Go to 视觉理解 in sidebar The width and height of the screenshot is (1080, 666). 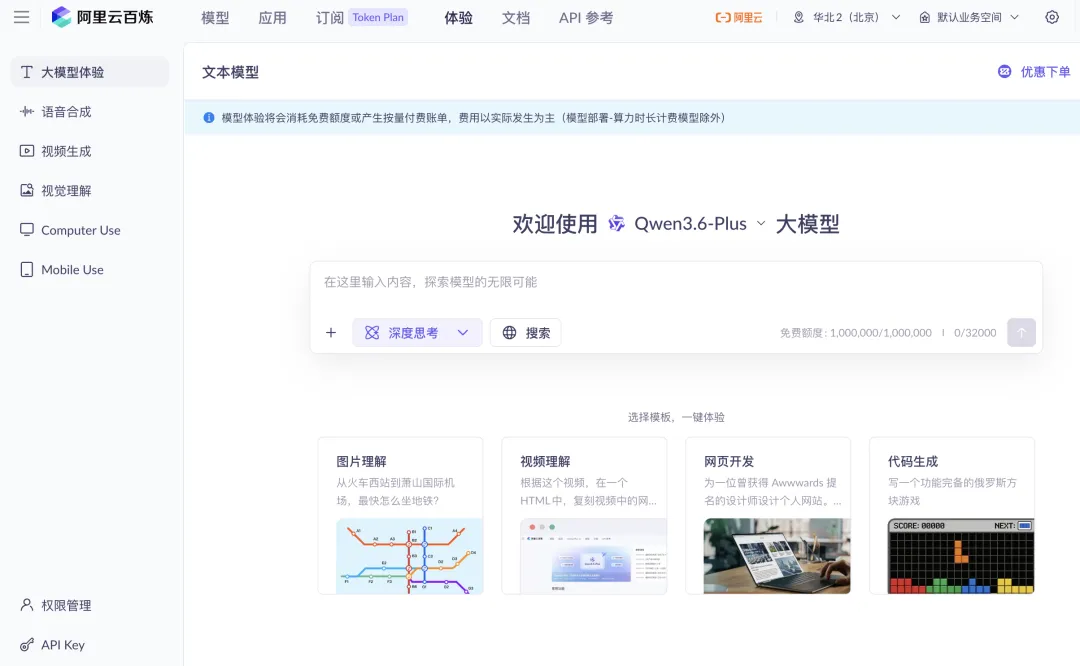click(90, 190)
